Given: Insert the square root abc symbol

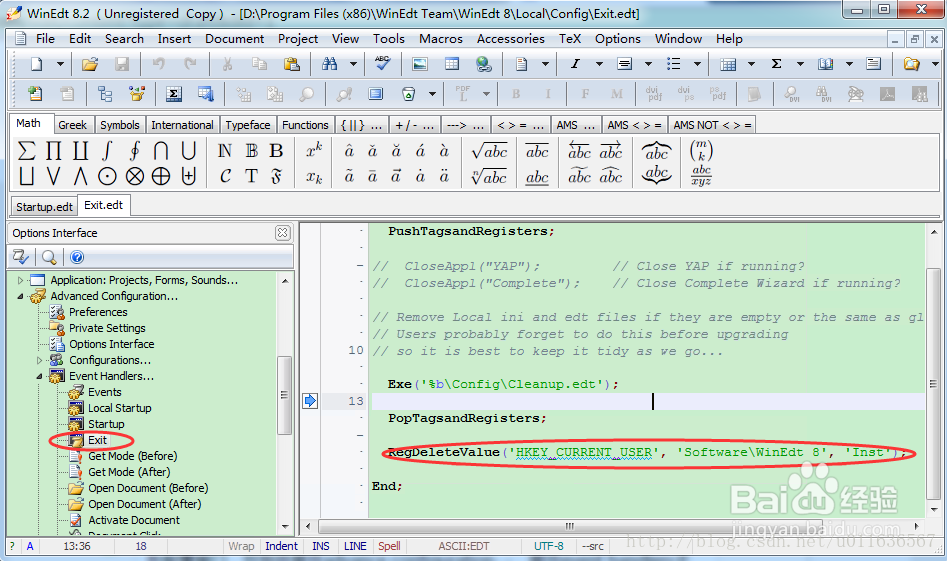Looking at the screenshot, I should point(489,151).
